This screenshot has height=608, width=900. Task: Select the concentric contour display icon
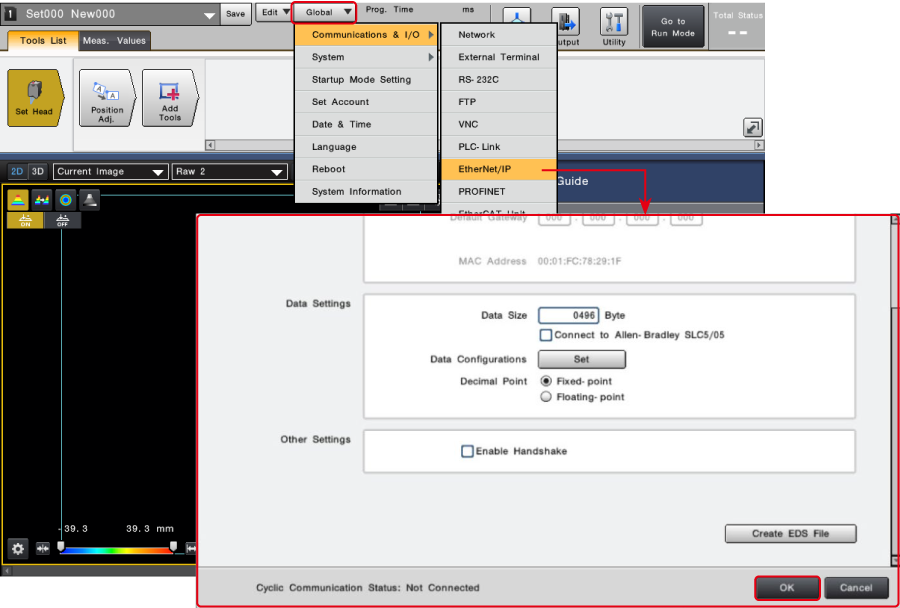[x=65, y=199]
